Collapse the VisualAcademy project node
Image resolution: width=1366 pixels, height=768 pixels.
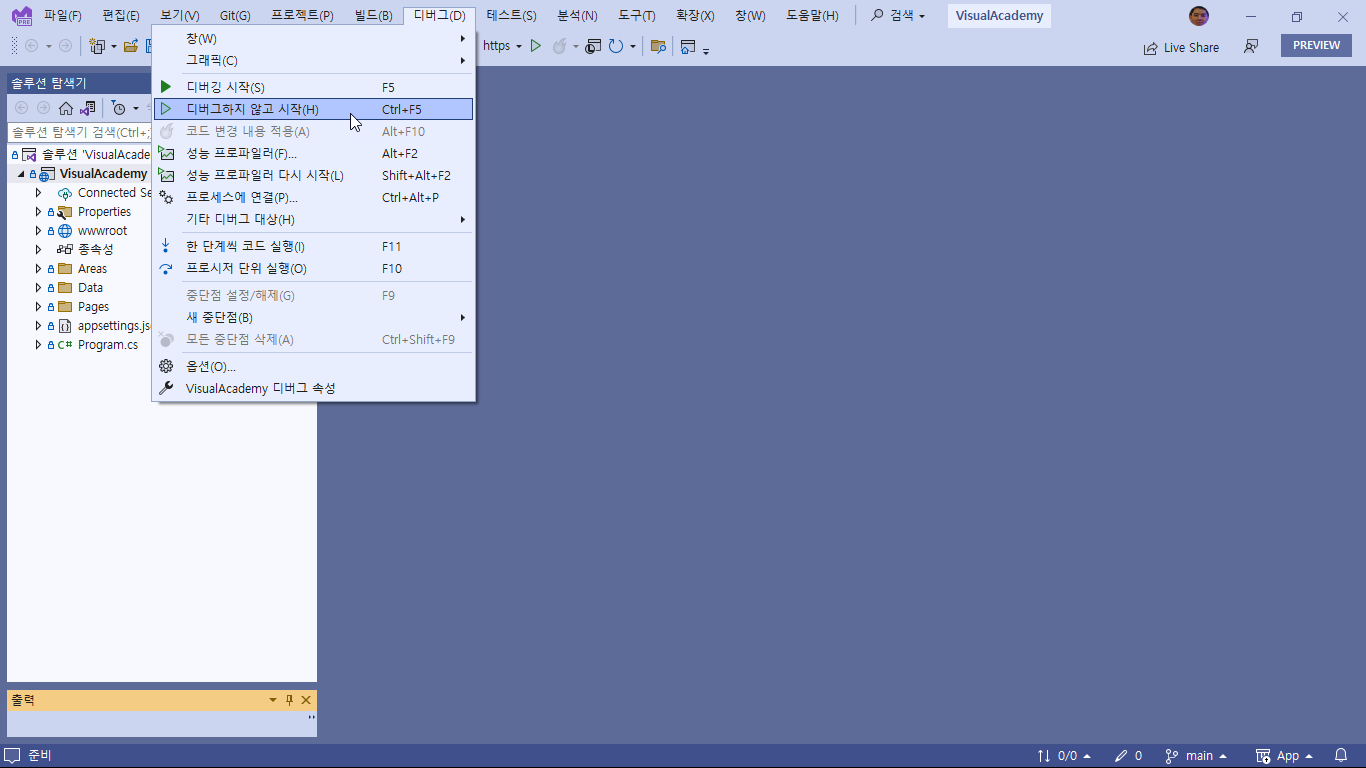pos(21,174)
